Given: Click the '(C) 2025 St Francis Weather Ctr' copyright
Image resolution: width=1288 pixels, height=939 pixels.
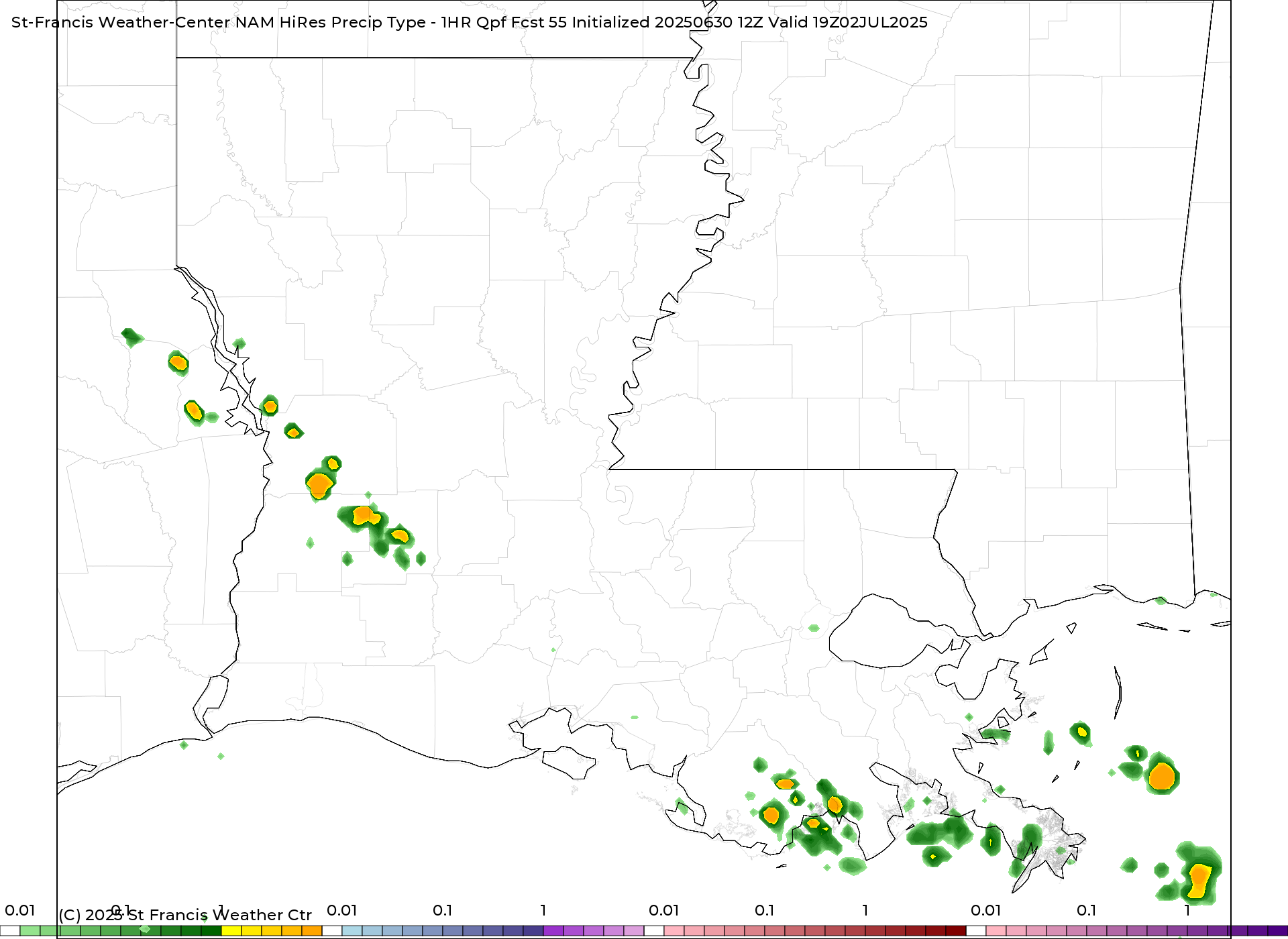Looking at the screenshot, I should pyautogui.click(x=185, y=915).
